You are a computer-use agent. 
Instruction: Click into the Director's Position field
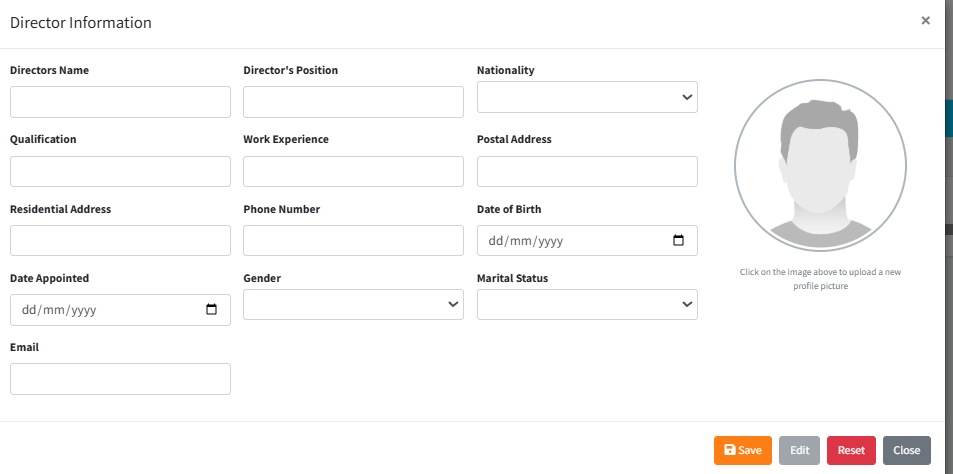point(353,102)
